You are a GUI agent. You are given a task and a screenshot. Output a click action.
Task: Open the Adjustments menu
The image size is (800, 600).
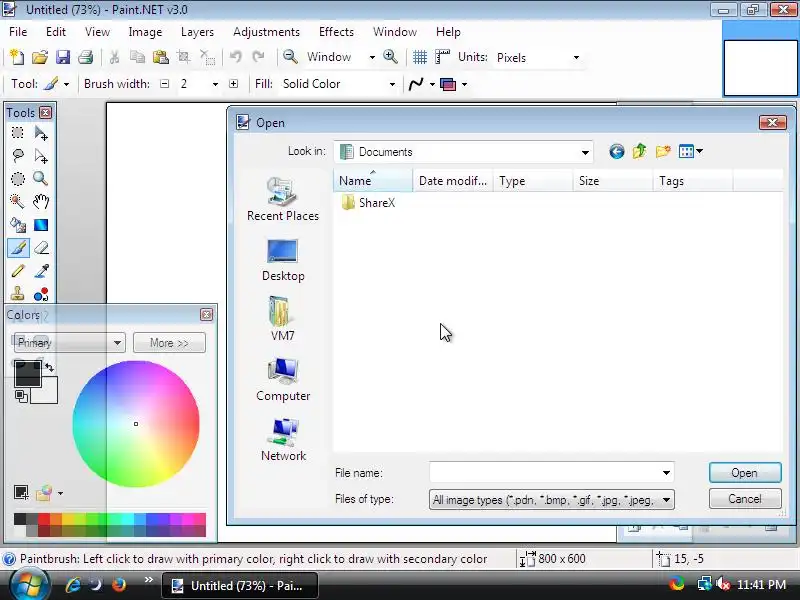point(266,32)
